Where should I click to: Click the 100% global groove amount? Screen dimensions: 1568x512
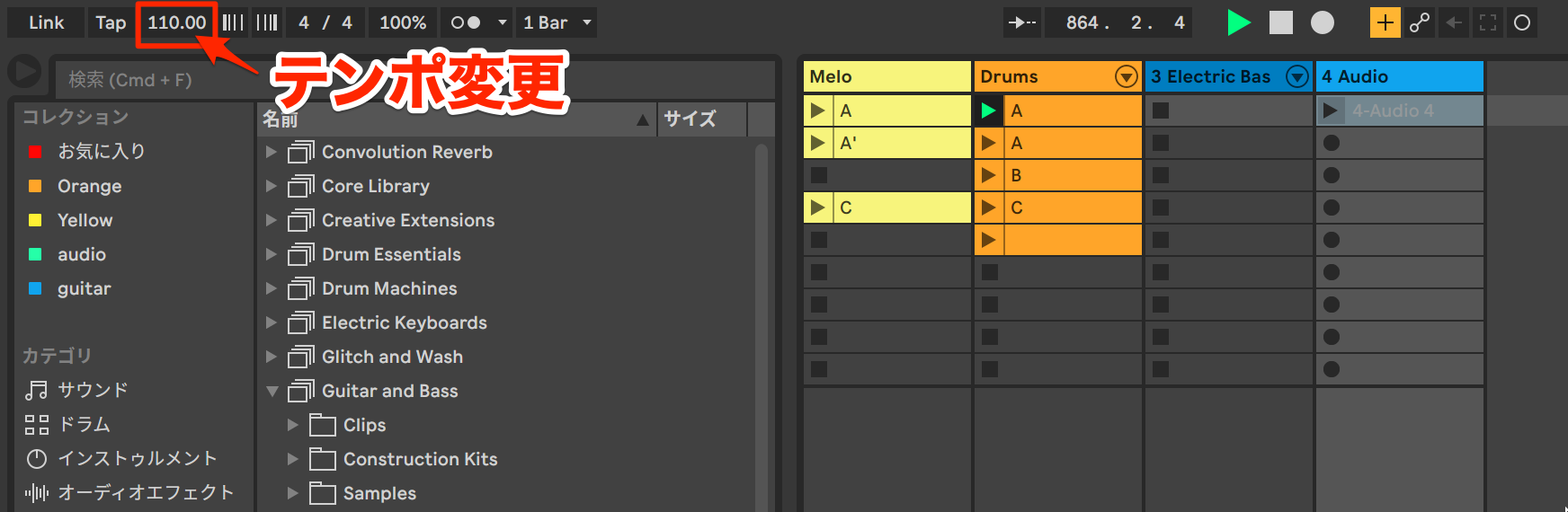pos(402,22)
